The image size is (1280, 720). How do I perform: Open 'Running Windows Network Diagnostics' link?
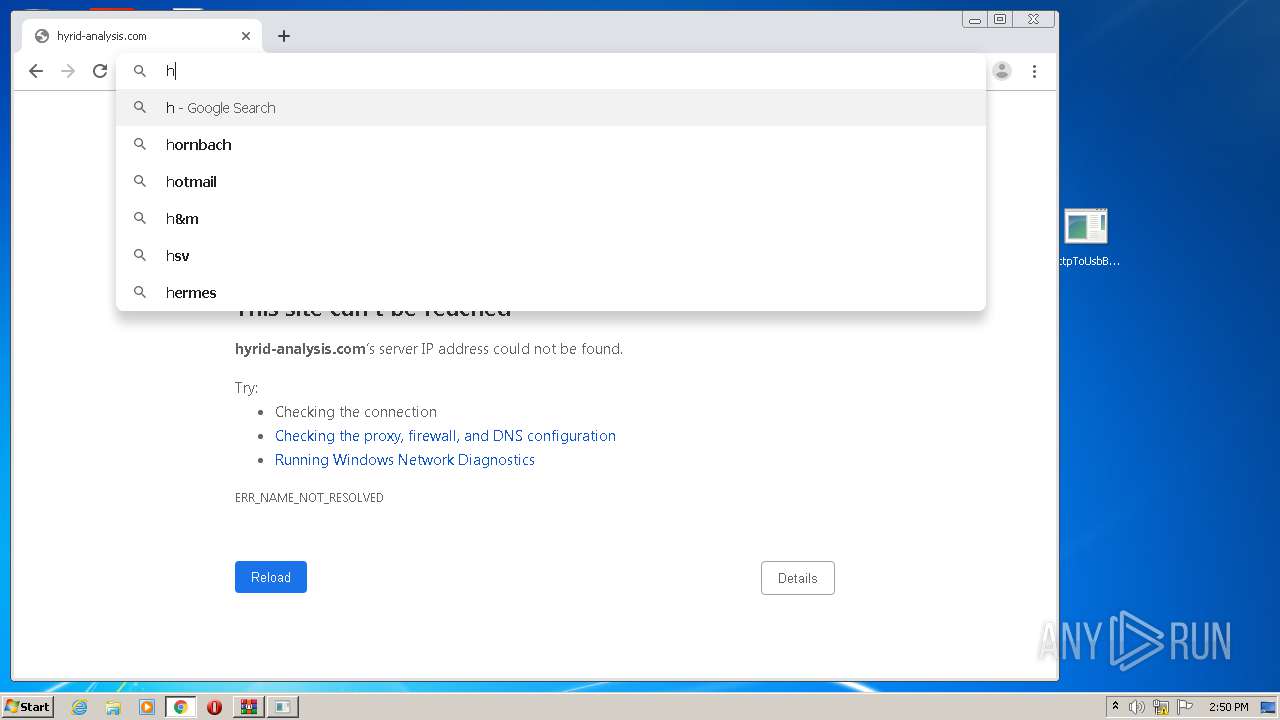[405, 460]
